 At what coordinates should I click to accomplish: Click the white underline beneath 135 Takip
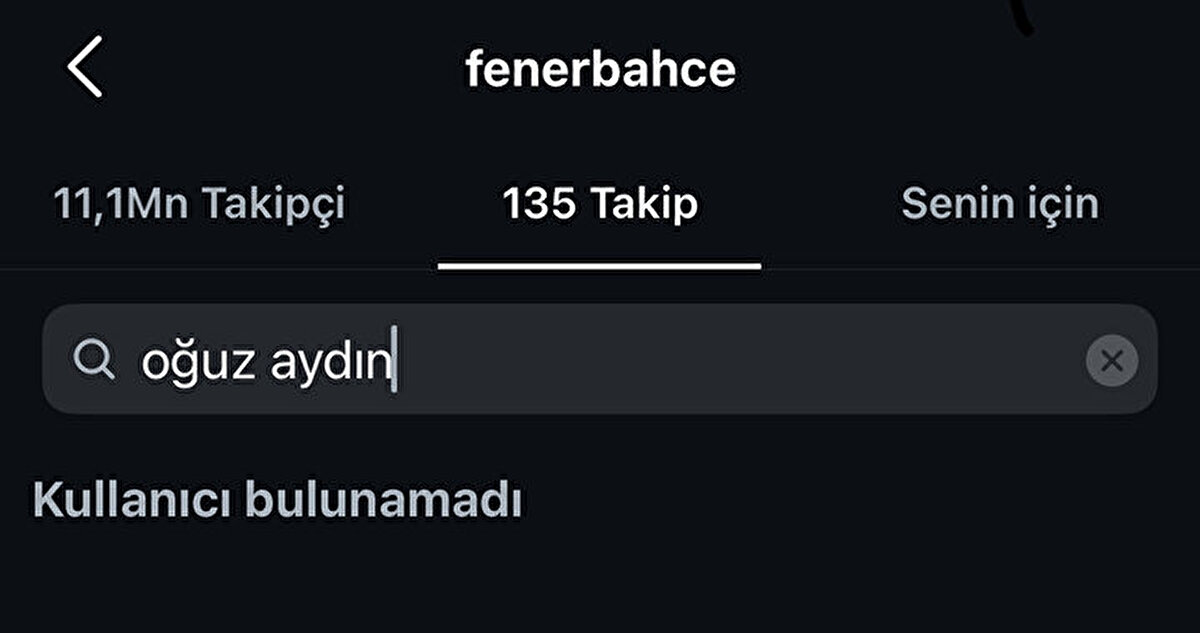point(599,267)
